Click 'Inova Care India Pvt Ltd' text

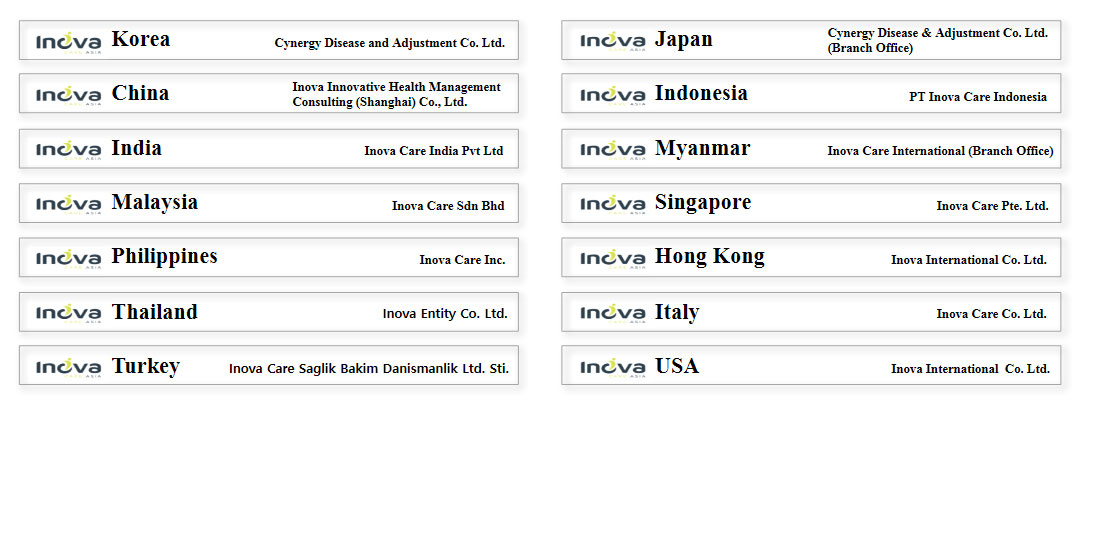pyautogui.click(x=433, y=151)
